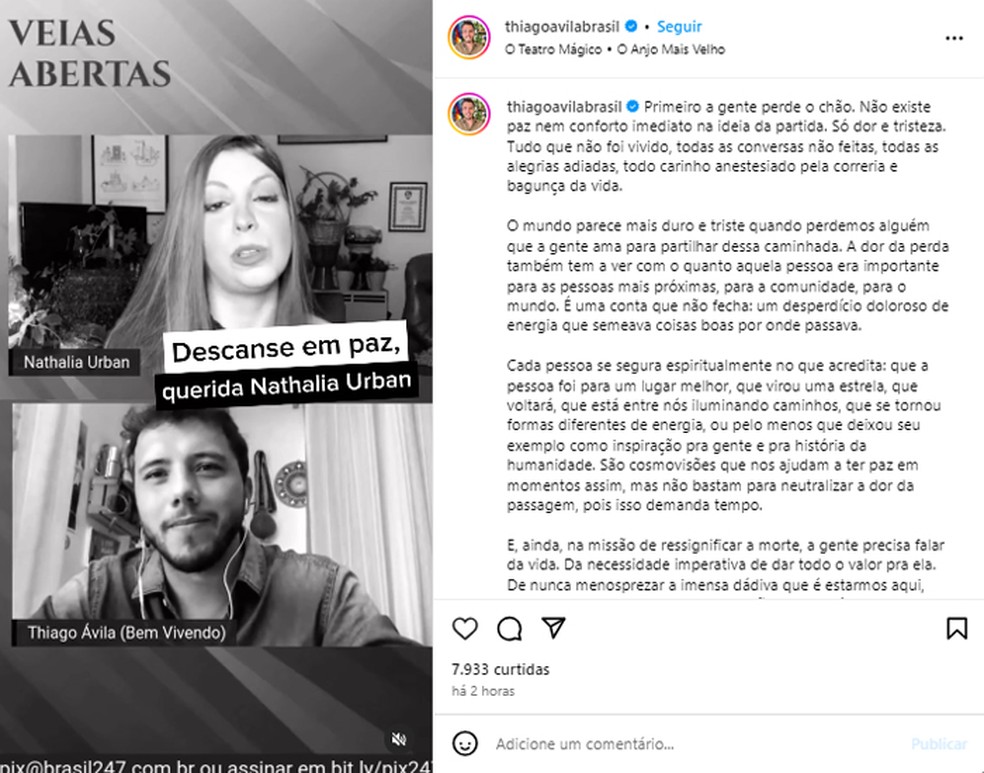Viewport: 984px width, 773px height.
Task: Open thiagoavilabrasil username in header
Action: coord(562,26)
